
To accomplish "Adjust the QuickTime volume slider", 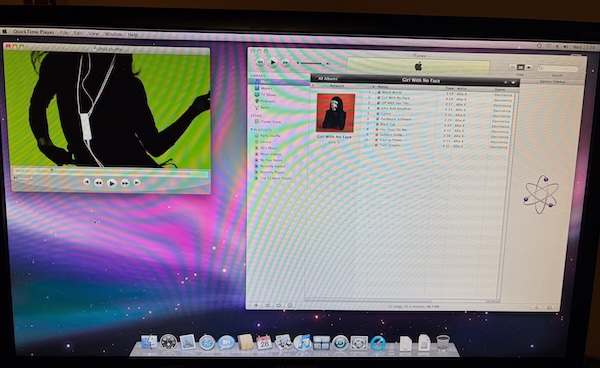I will coord(24,178).
